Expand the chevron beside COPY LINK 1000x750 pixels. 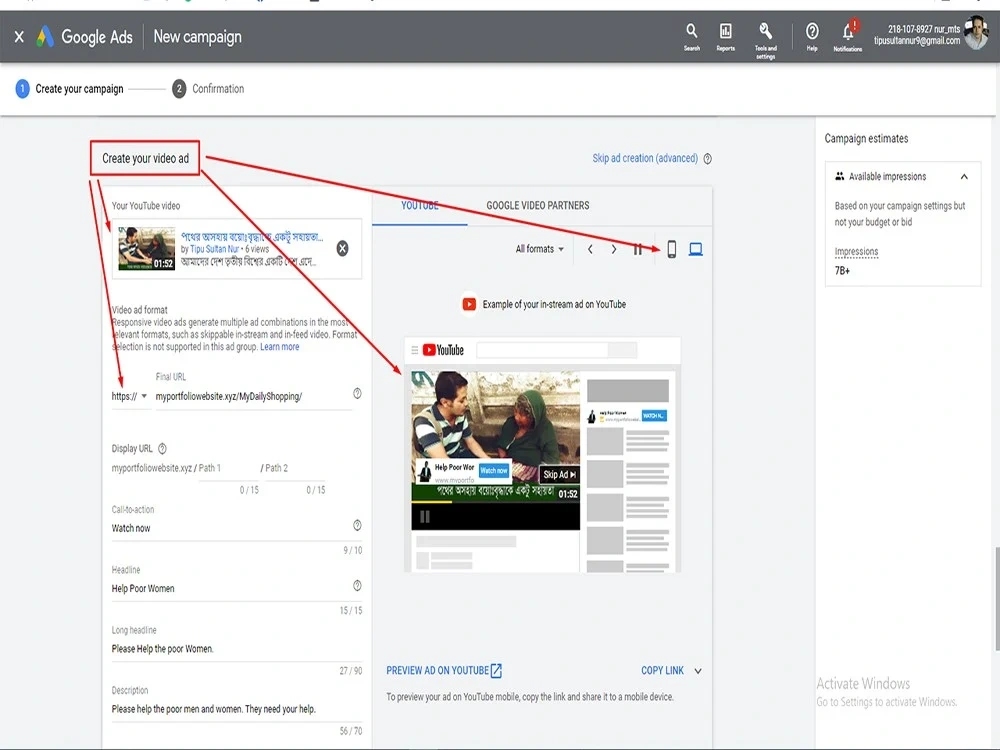(698, 671)
